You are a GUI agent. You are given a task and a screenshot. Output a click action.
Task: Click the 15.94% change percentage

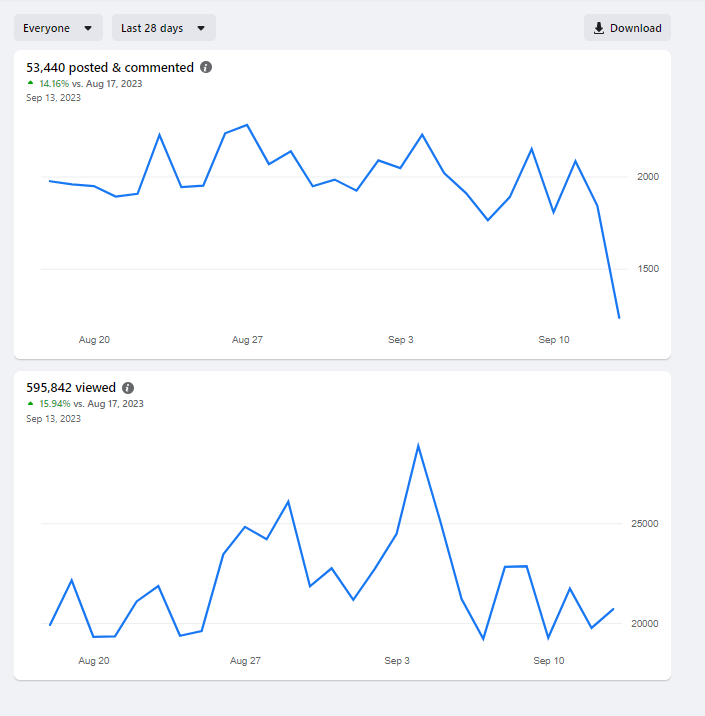coord(54,404)
